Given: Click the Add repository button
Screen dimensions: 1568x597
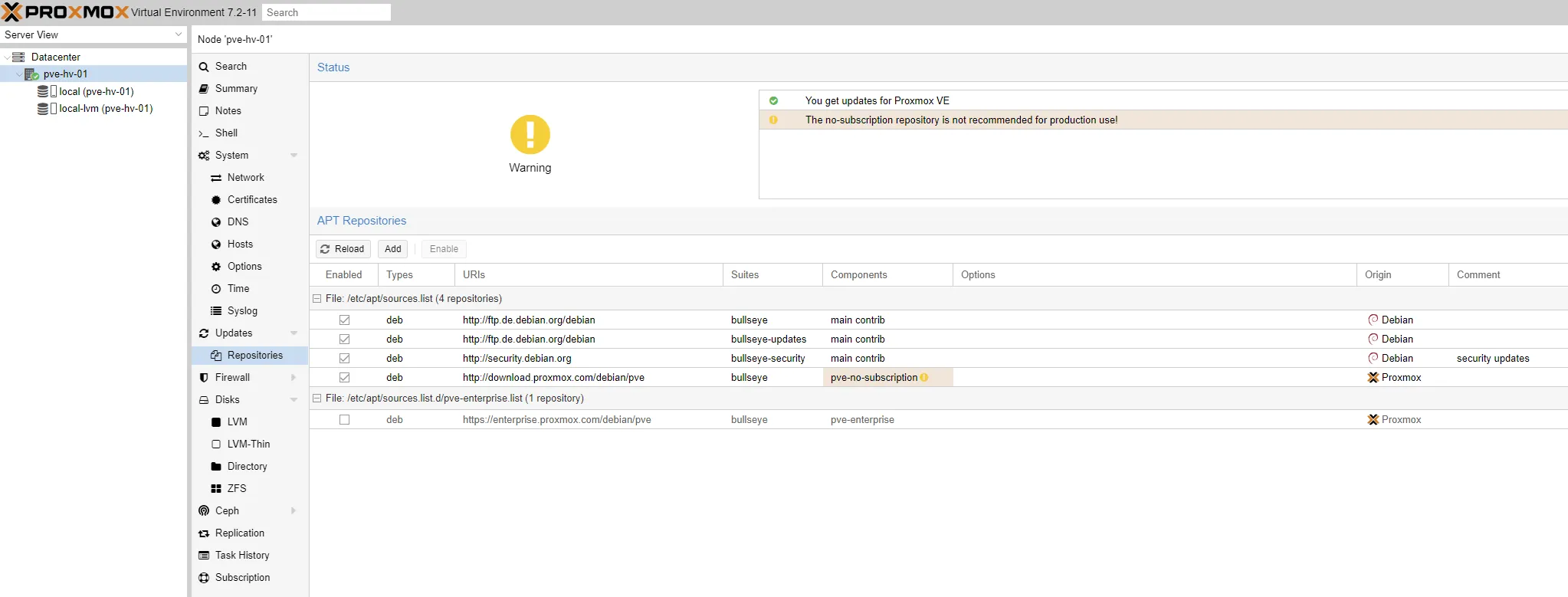Looking at the screenshot, I should pos(393,249).
